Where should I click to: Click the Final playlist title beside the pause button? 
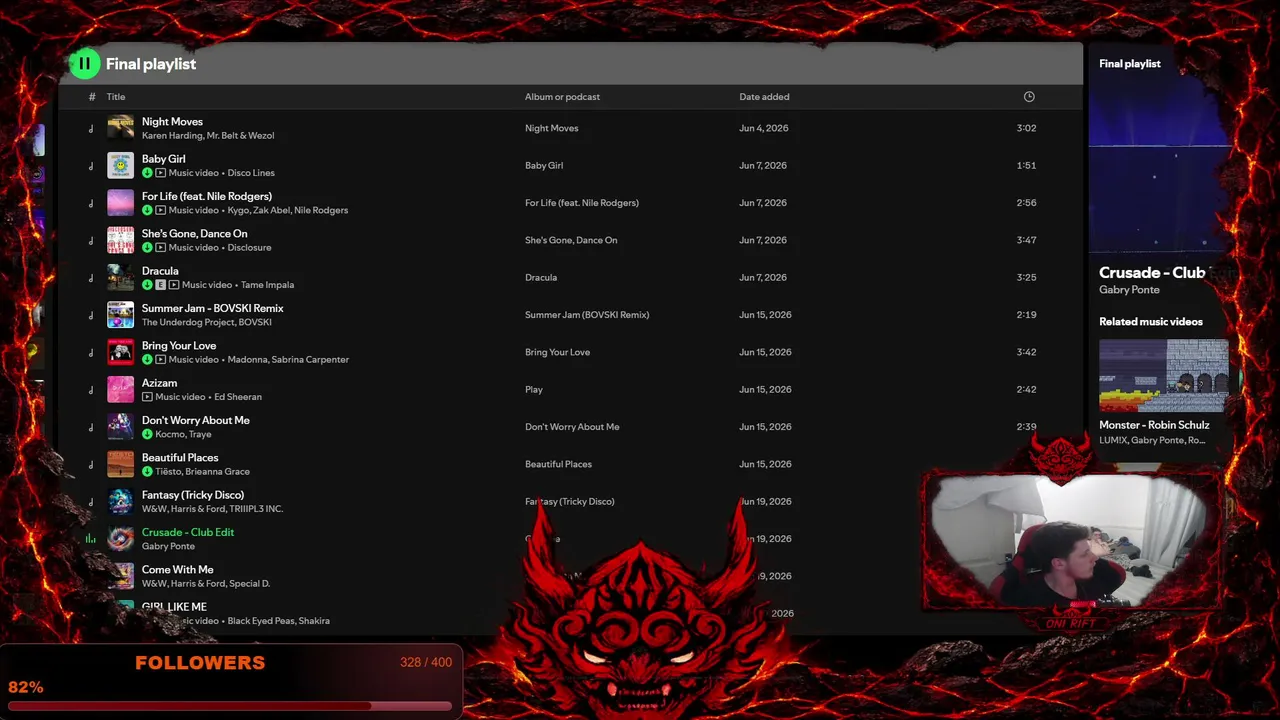151,64
